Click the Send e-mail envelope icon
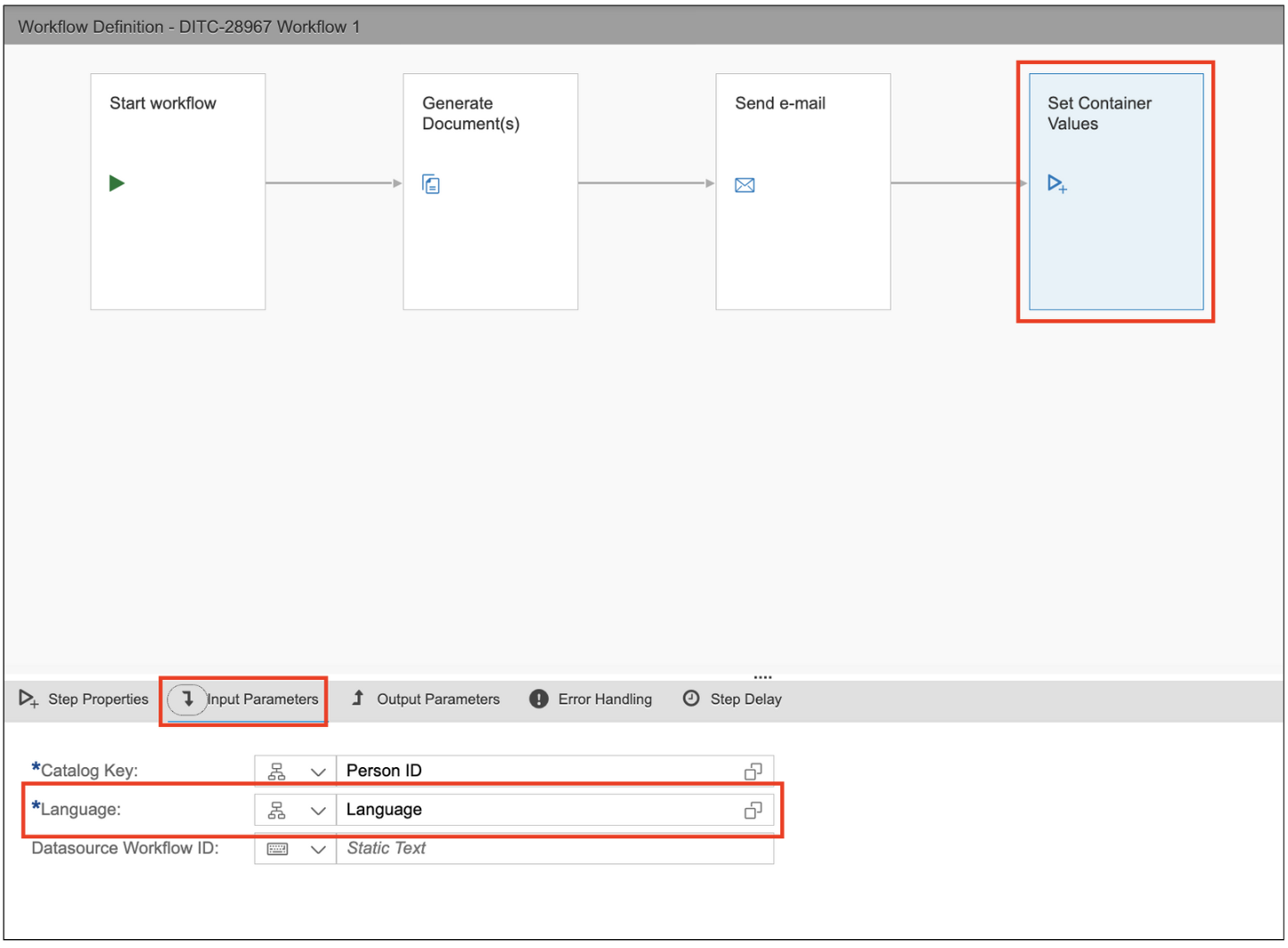 (x=745, y=185)
